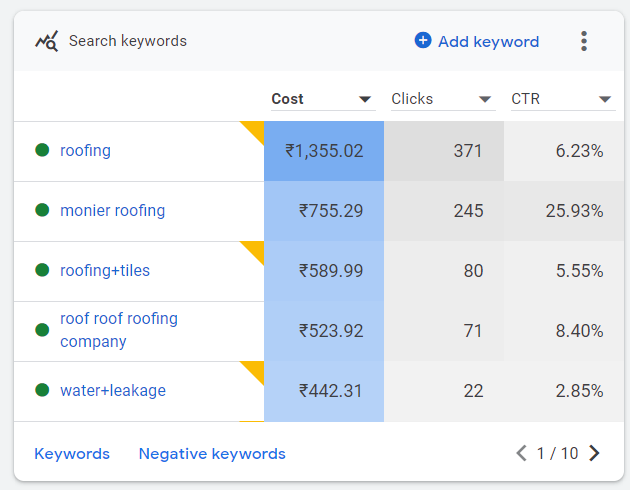
Task: Go to next page arrow
Action: point(594,453)
